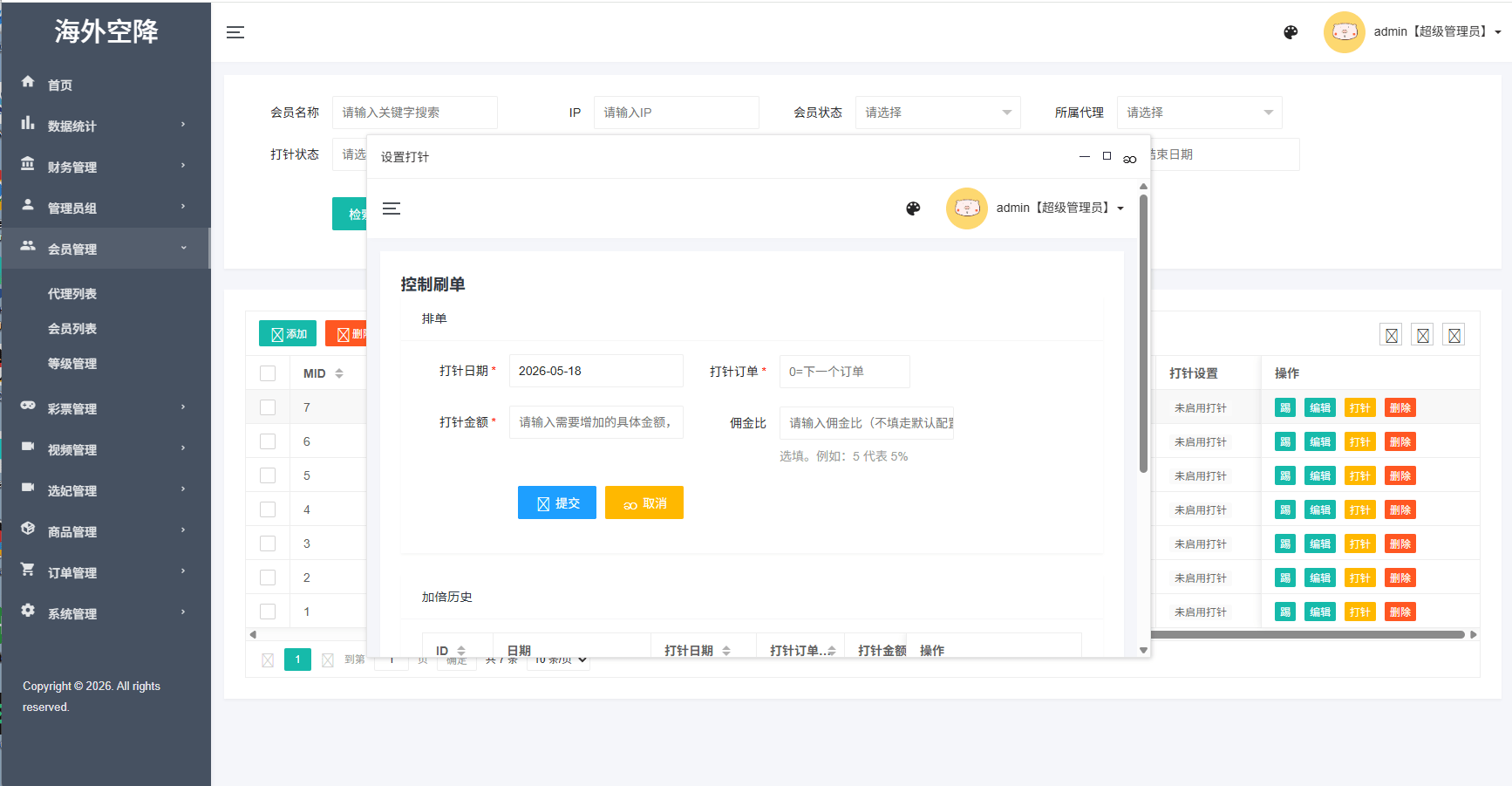Screen dimensions: 1512x786
Task: Open the rows-per-page dropdown in pagination
Action: click(x=559, y=660)
